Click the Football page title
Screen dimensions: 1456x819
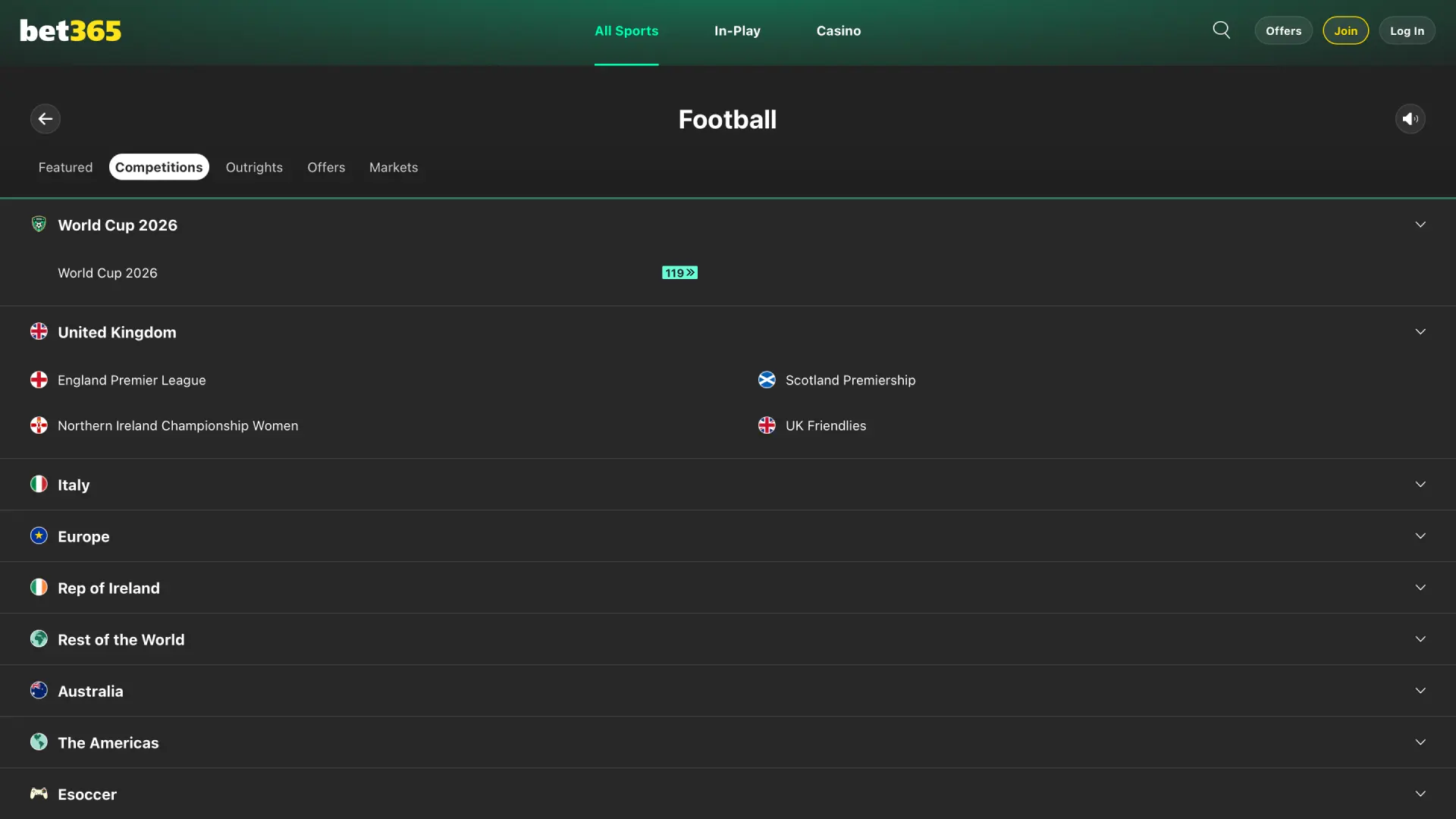point(727,119)
